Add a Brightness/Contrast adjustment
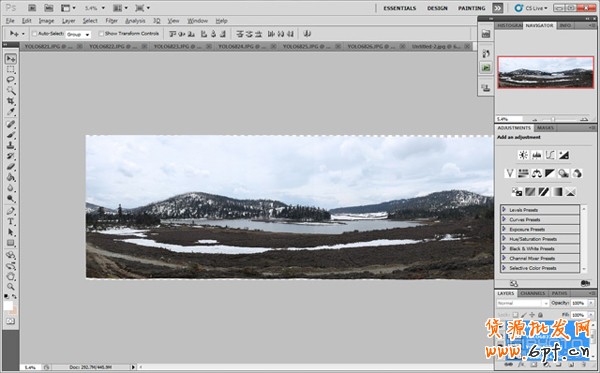600x373 pixels. pyautogui.click(x=523, y=155)
